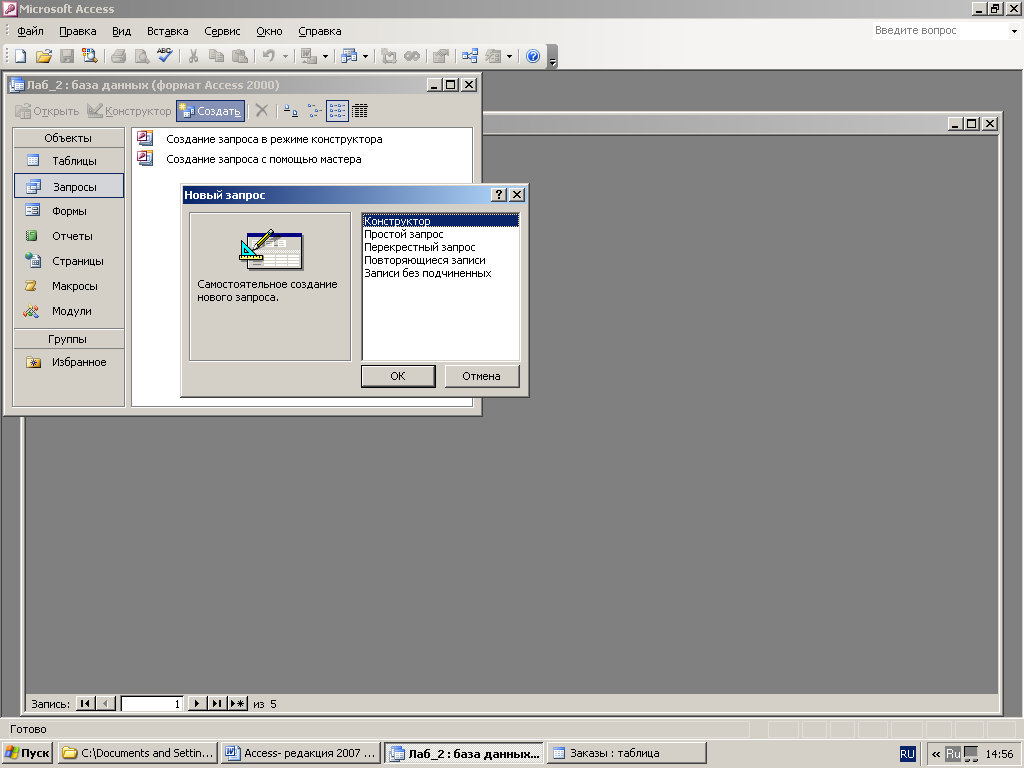Click the New Object toolbar icon

pos(493,56)
